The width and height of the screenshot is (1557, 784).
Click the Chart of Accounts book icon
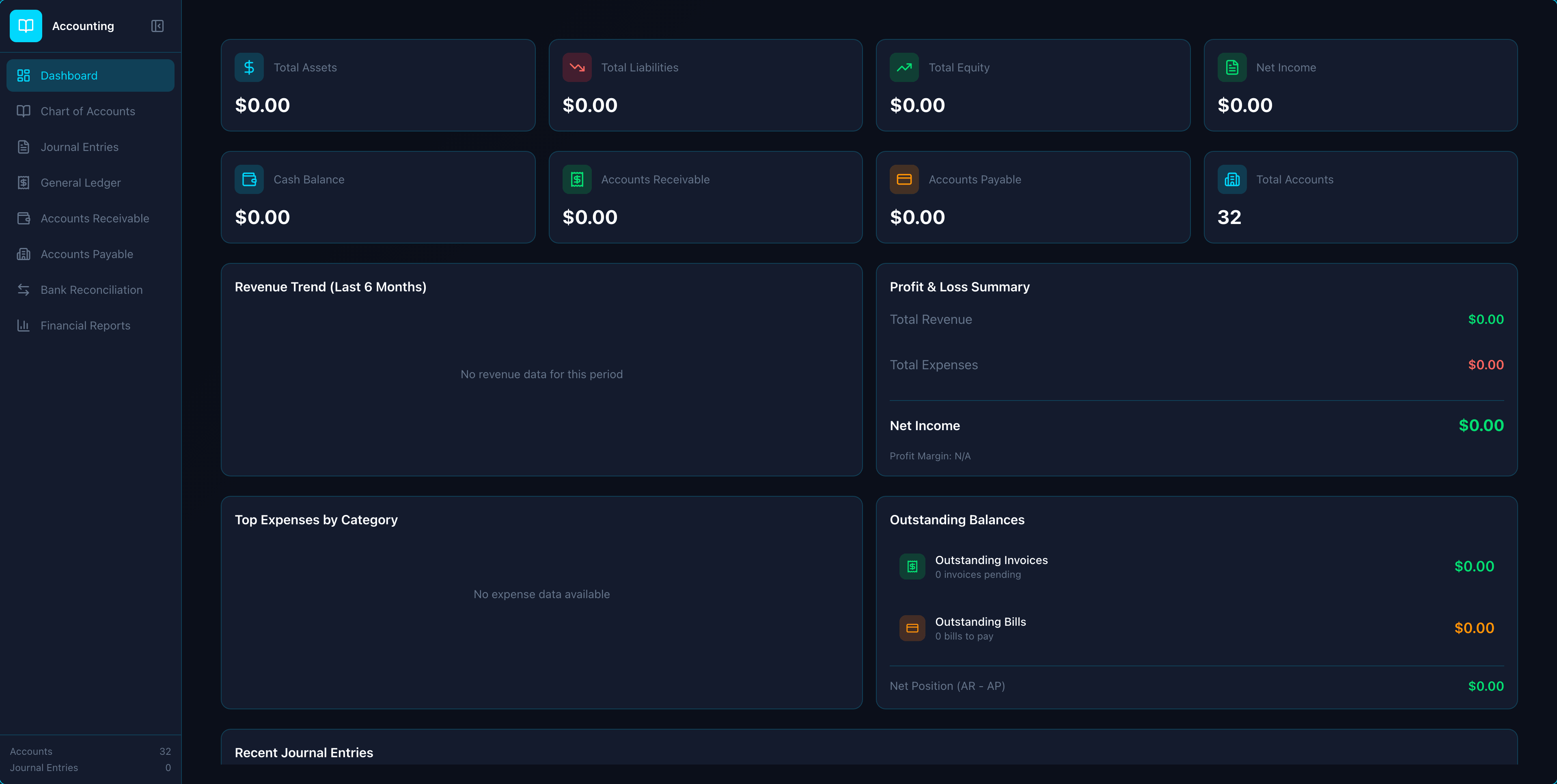click(24, 111)
